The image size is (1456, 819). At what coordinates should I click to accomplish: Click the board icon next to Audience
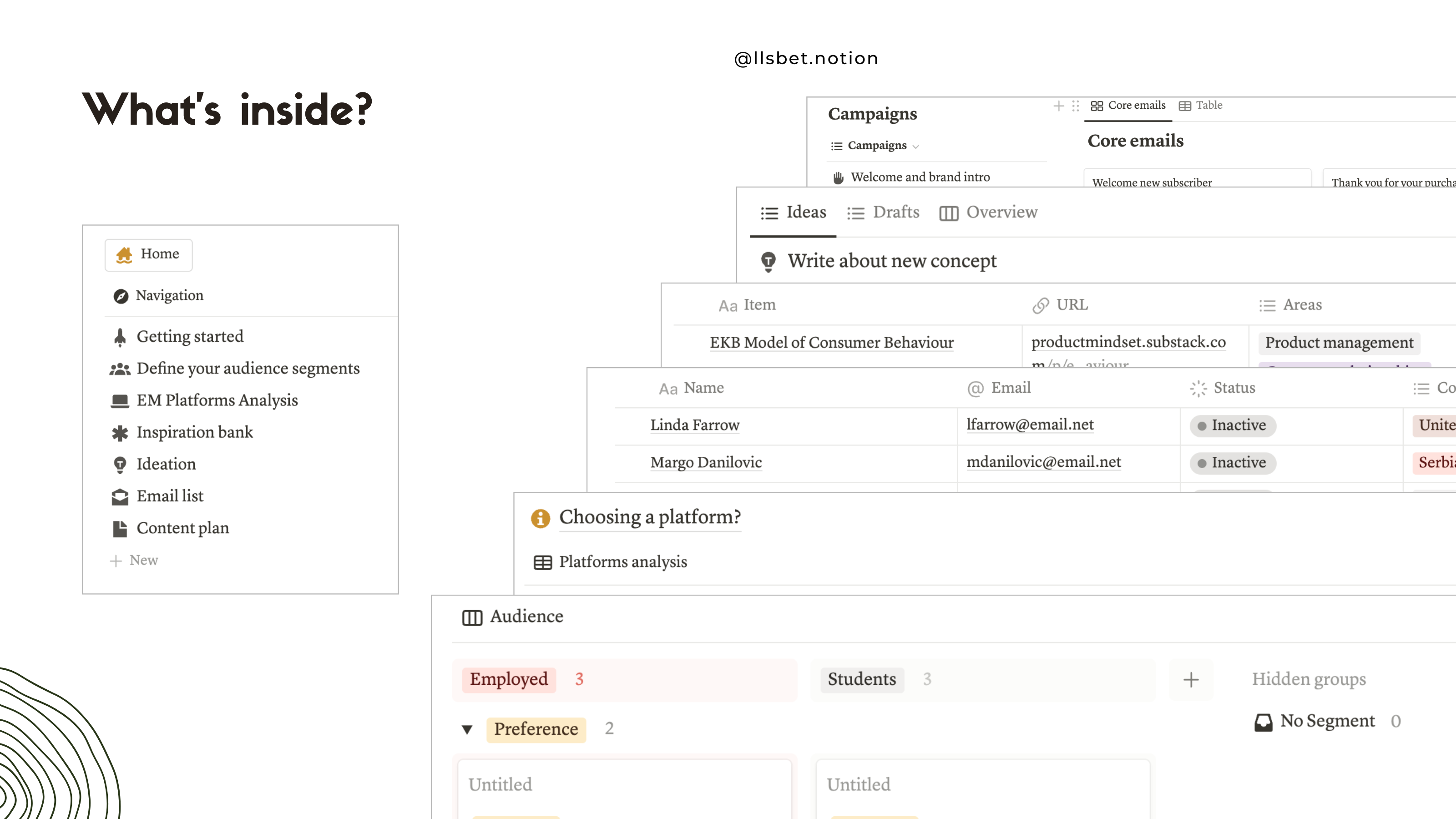point(472,617)
